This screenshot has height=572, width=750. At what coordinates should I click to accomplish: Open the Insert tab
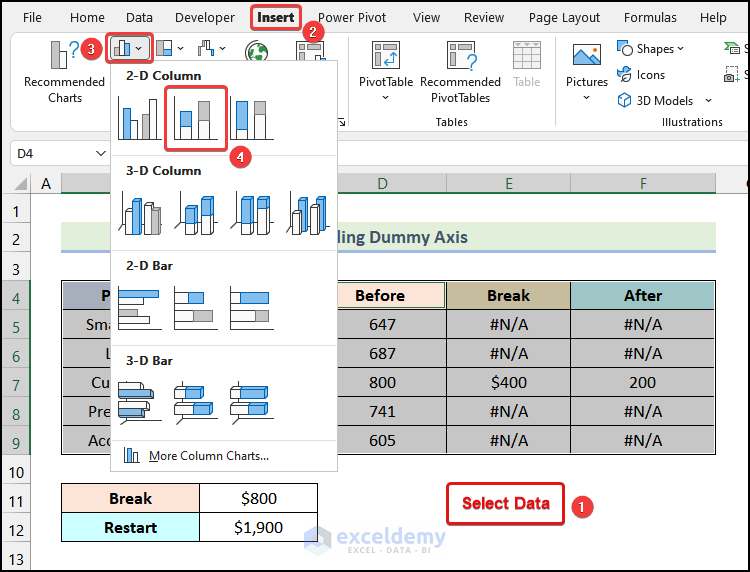coord(276,18)
